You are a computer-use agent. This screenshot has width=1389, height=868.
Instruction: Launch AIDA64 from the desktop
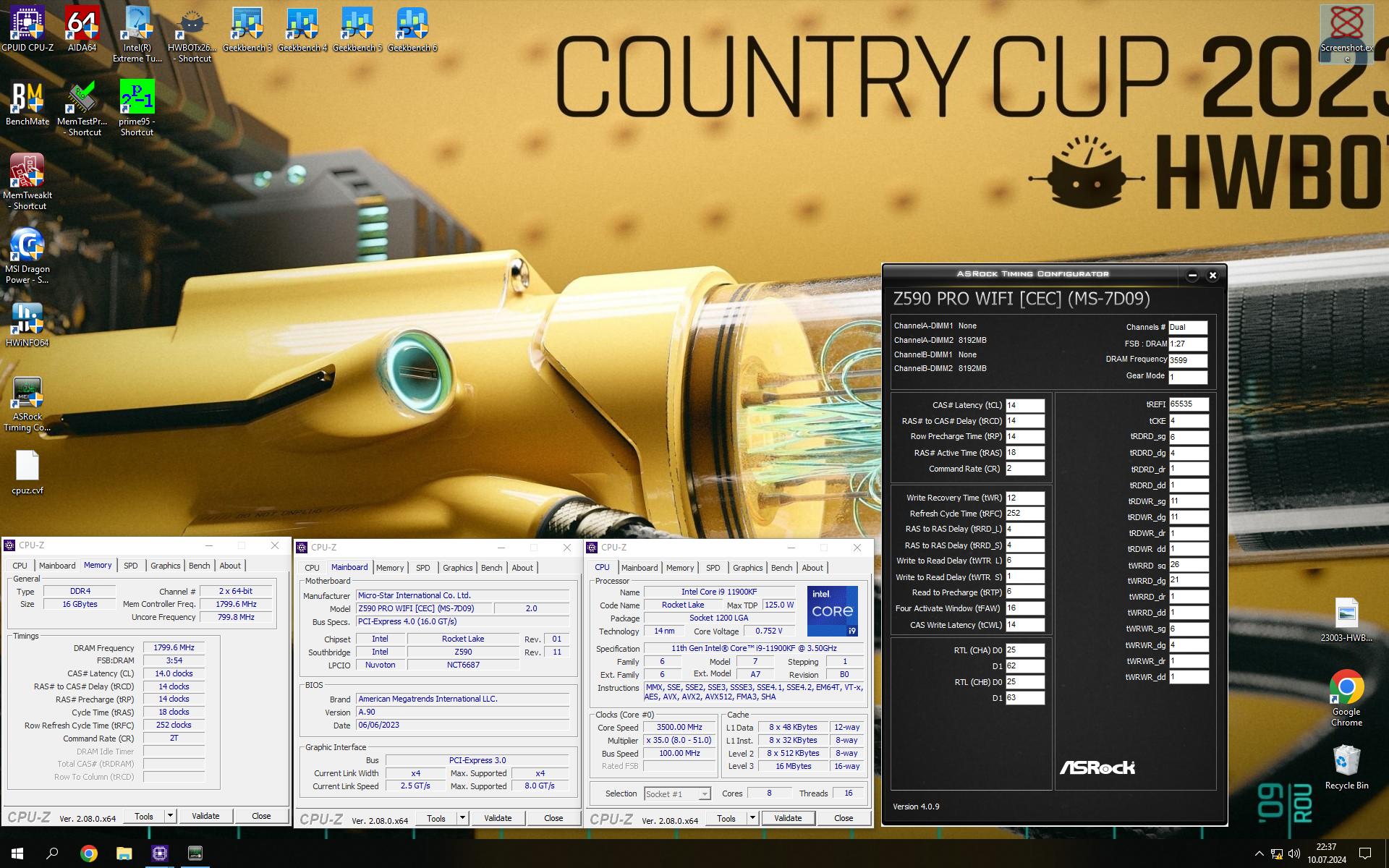(x=82, y=29)
